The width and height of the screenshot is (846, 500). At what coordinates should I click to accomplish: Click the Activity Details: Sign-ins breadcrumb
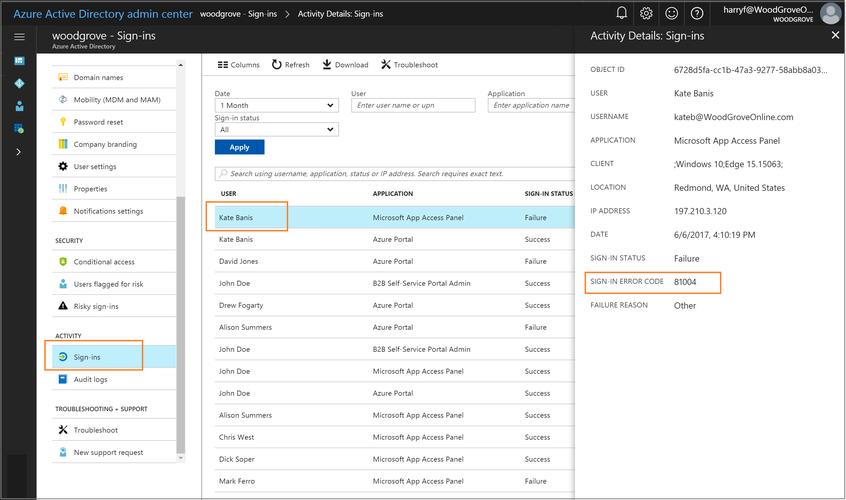[x=340, y=14]
